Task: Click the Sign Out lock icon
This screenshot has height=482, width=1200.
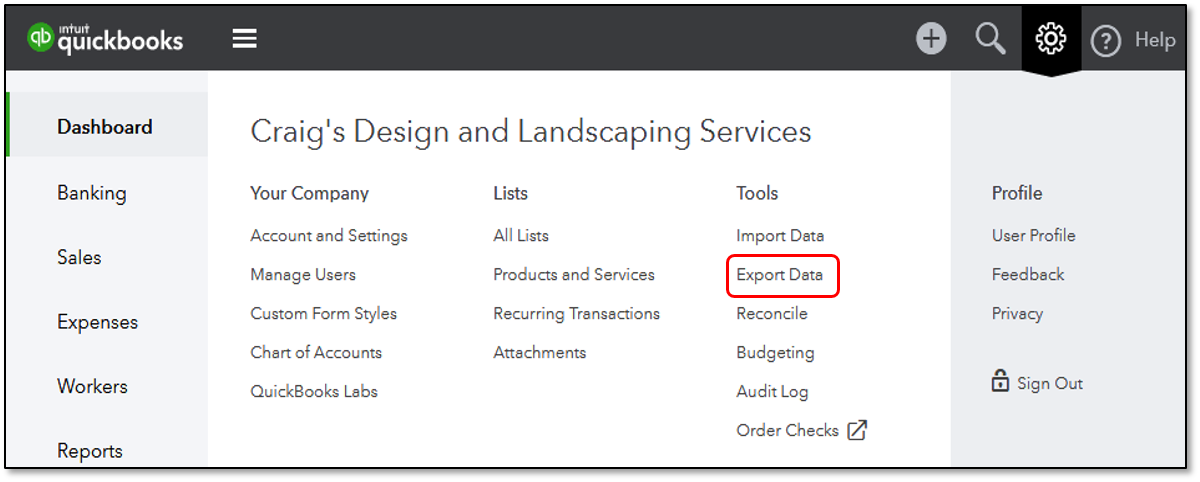Action: tap(1000, 381)
